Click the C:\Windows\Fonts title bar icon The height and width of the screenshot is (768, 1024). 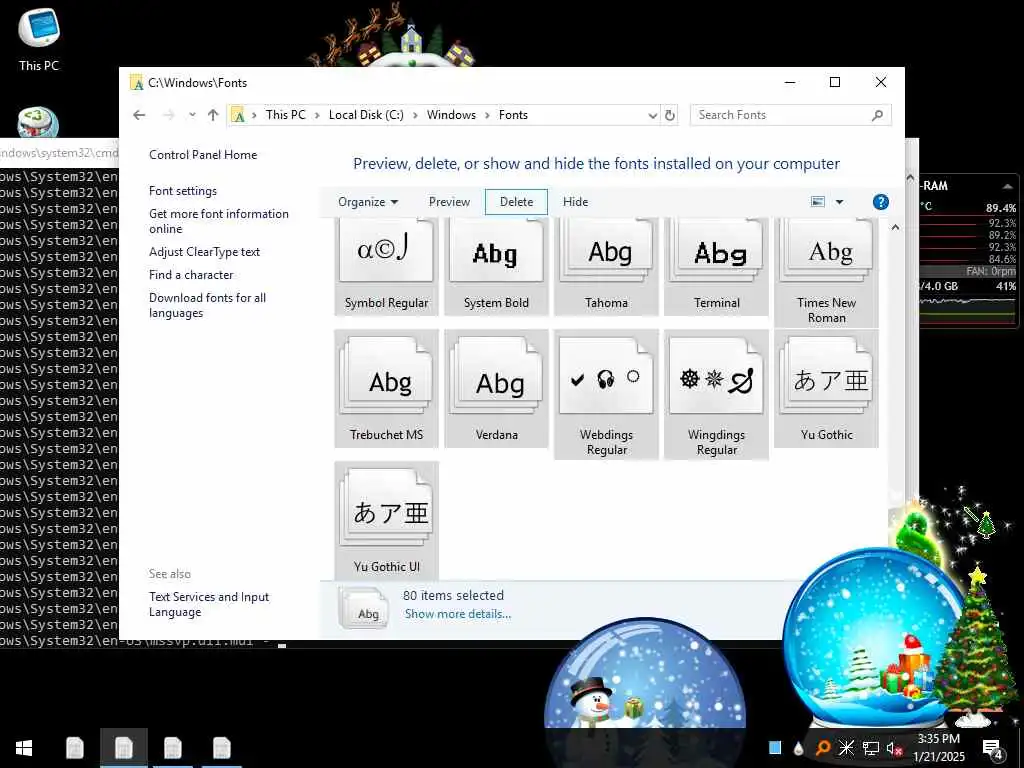click(x=136, y=82)
